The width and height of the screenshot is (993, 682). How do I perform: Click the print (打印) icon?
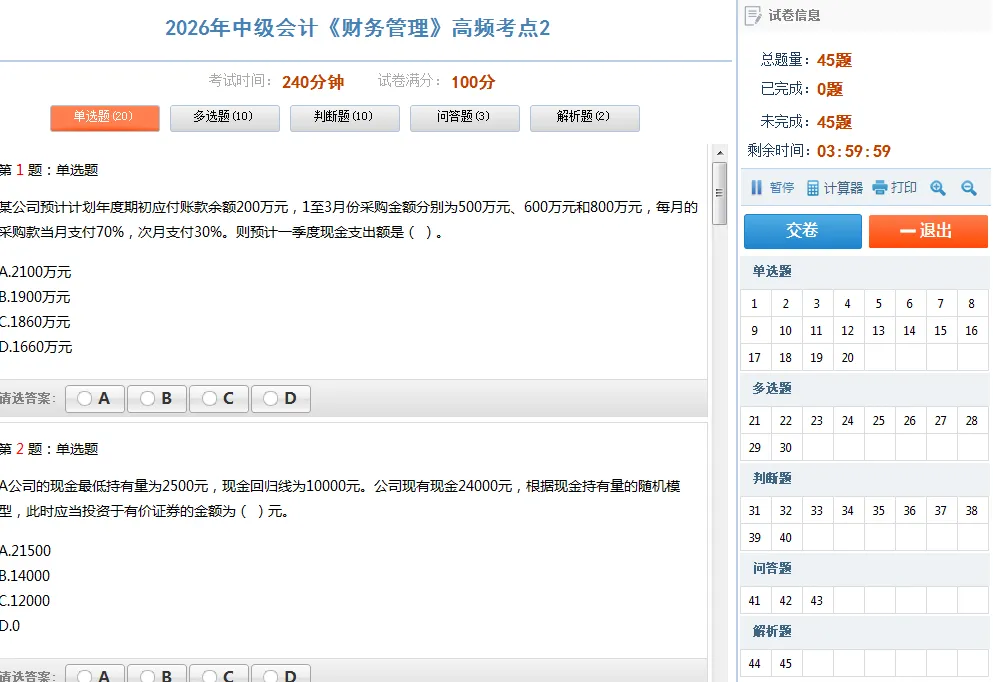click(x=880, y=187)
